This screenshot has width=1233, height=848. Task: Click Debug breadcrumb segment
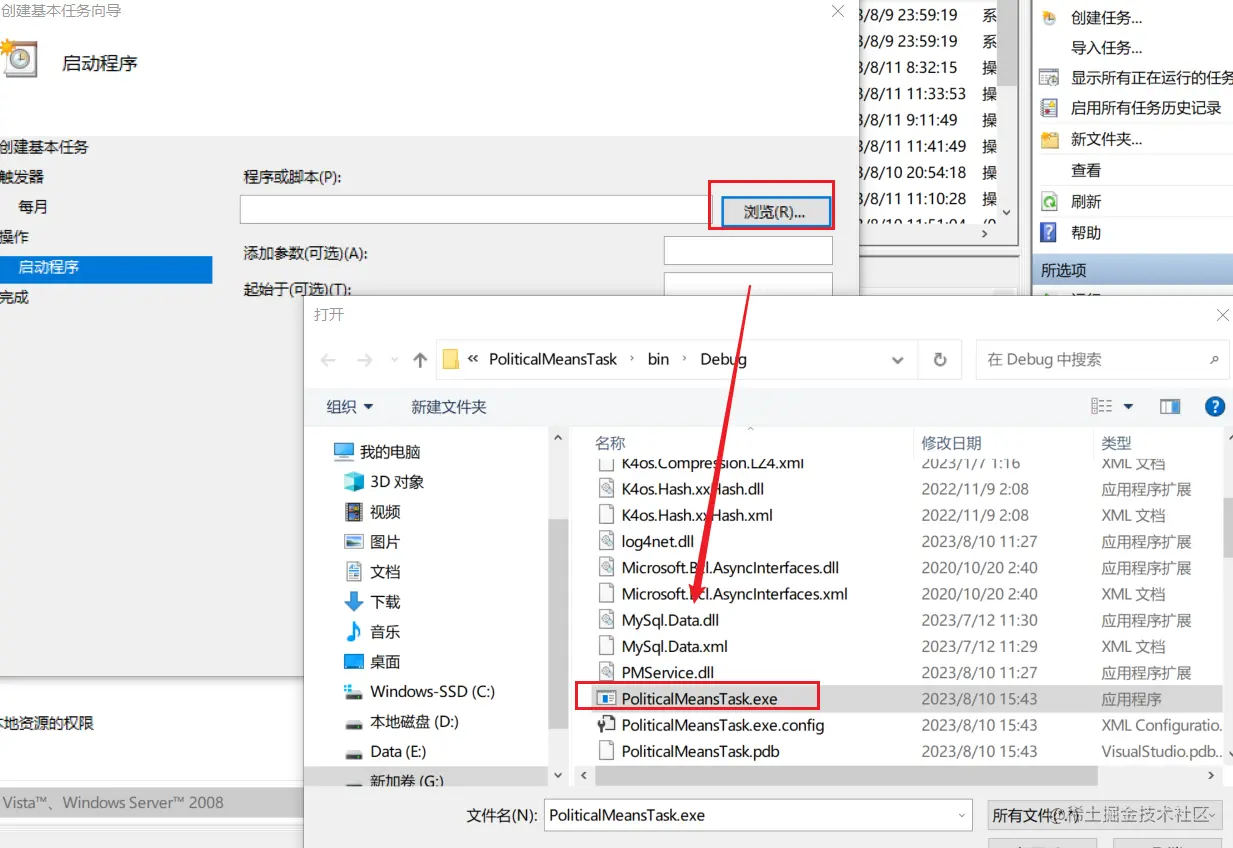723,359
